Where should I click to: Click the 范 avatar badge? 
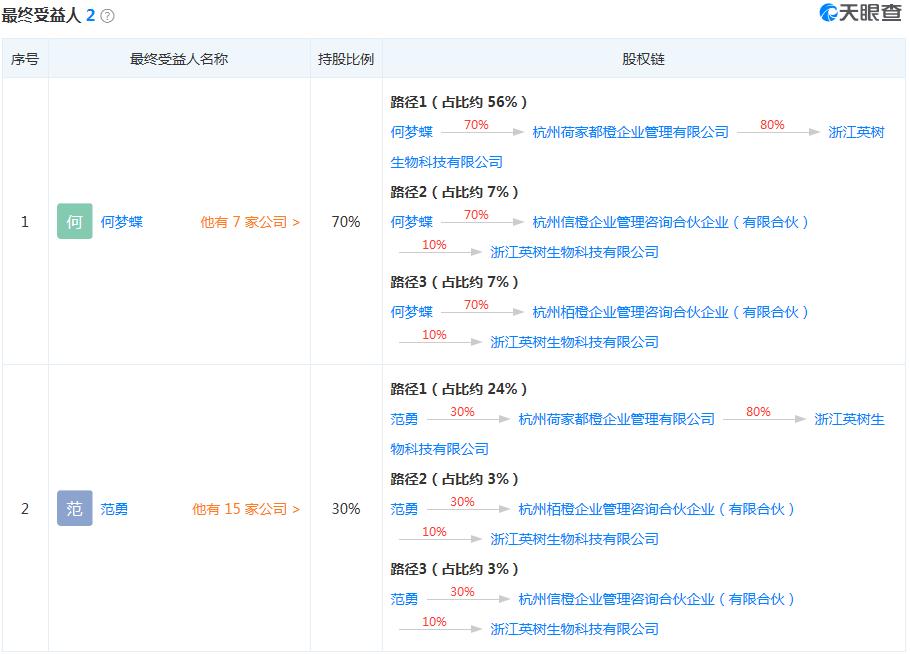[x=74, y=509]
